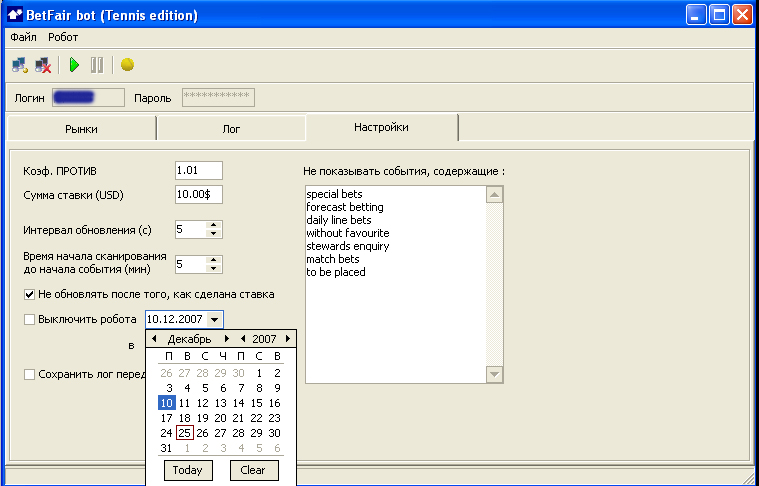Click the year 2007 in calendar header

pyautogui.click(x=264, y=339)
